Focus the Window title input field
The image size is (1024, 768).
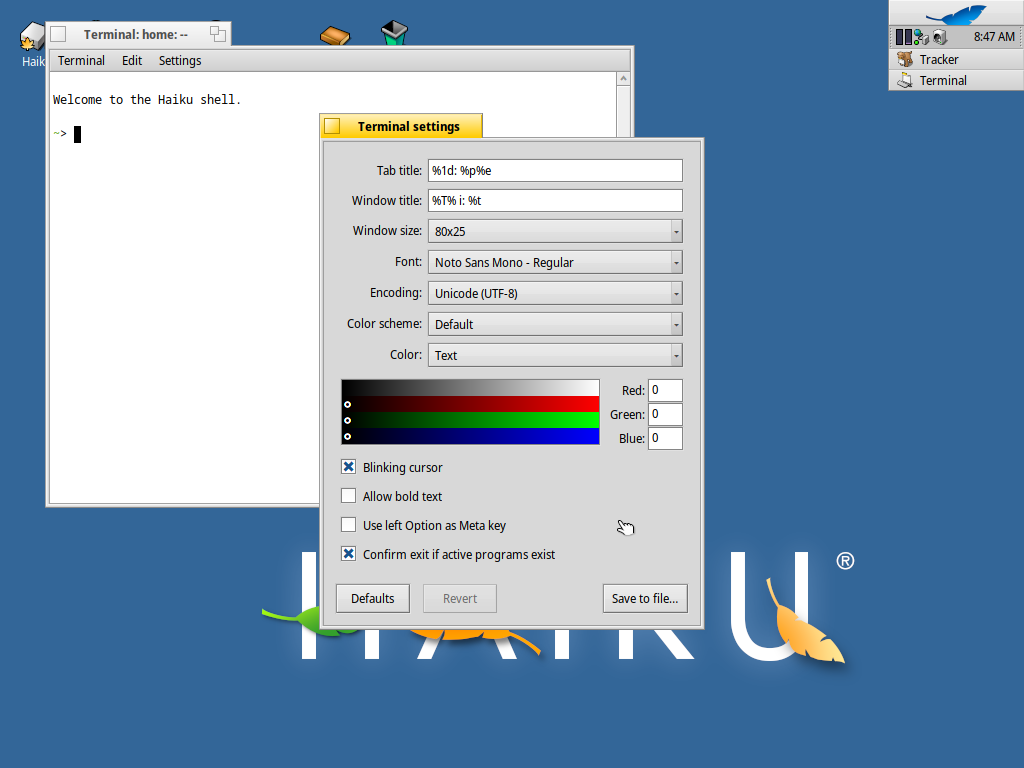555,200
